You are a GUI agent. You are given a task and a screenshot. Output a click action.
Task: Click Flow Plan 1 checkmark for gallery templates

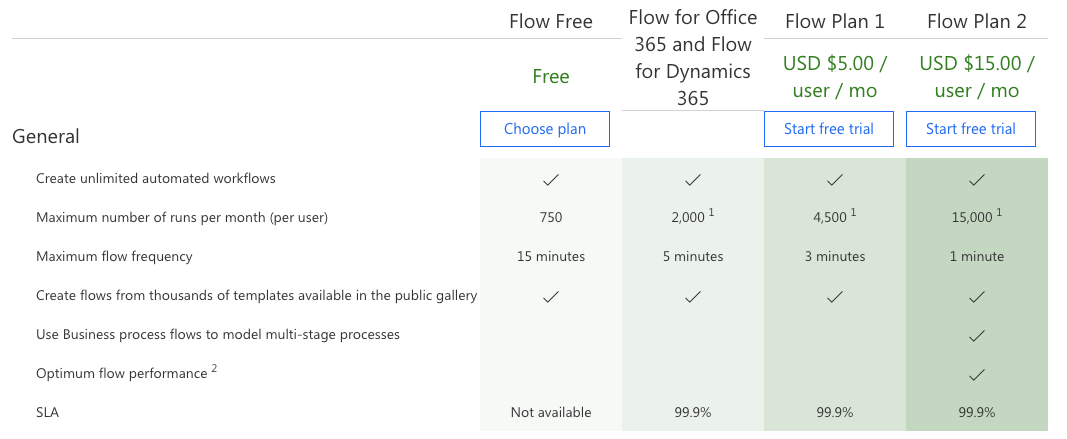835,297
